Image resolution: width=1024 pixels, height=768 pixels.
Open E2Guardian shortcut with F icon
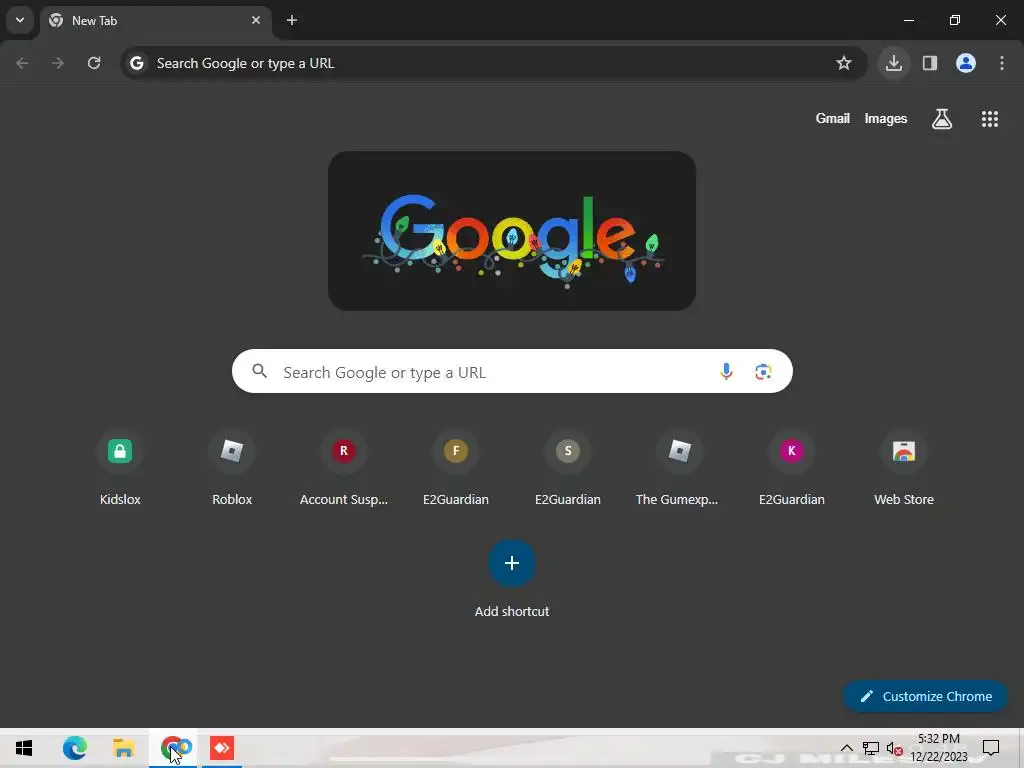pos(456,468)
